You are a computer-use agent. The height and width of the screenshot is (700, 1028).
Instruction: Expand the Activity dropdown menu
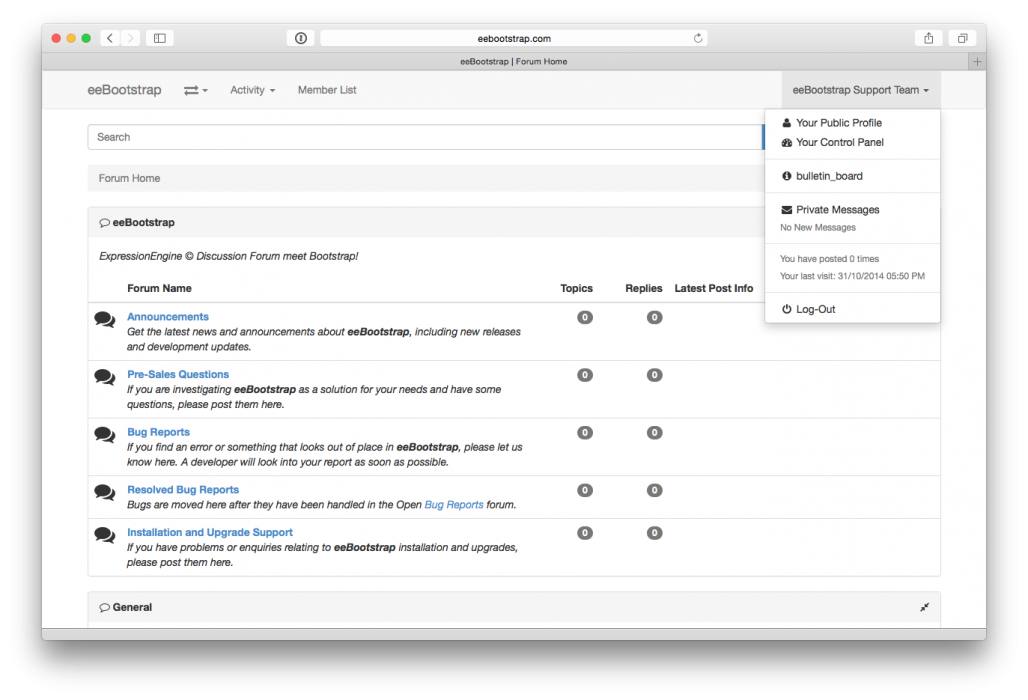click(x=252, y=90)
